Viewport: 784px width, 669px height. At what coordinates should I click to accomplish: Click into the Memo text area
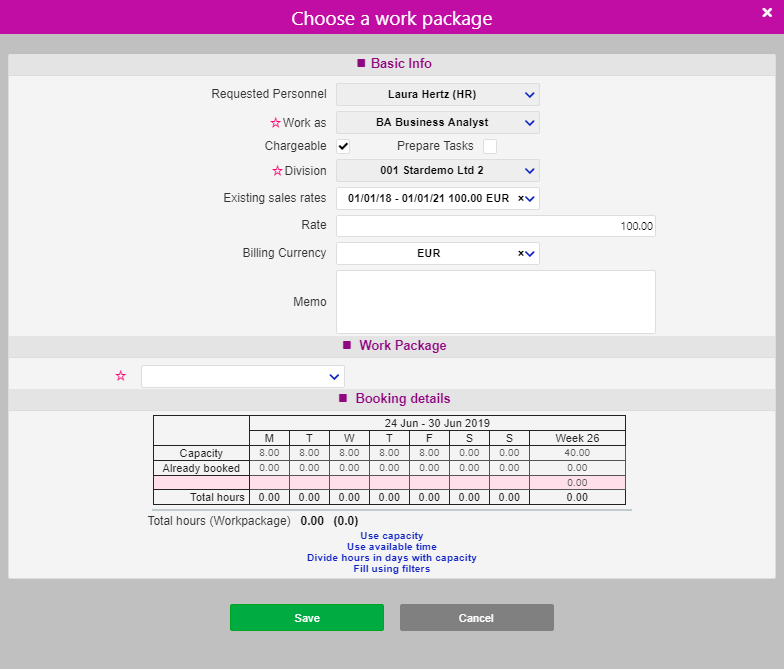[496, 302]
